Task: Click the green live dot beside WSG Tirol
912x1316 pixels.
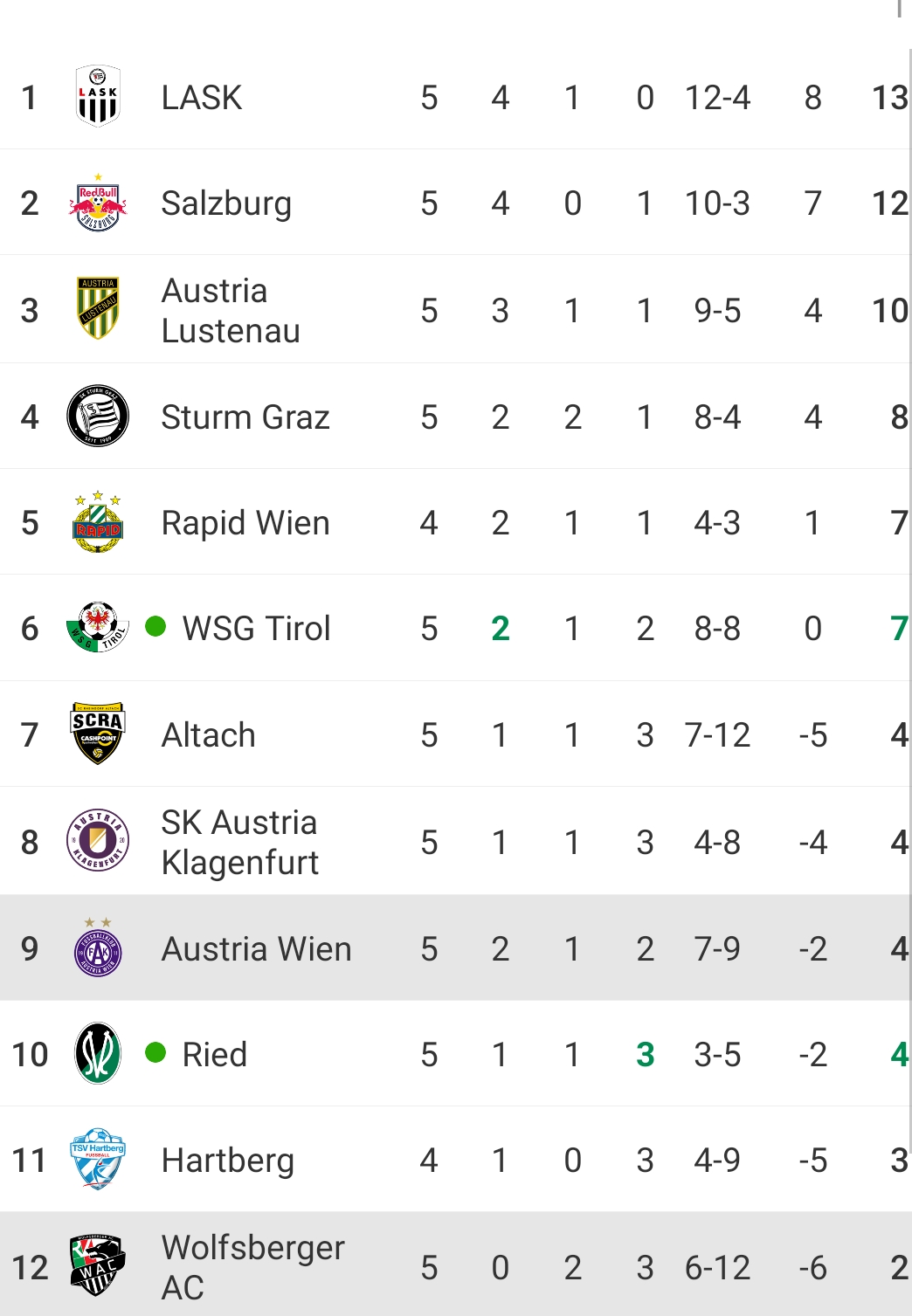Action: click(x=155, y=626)
